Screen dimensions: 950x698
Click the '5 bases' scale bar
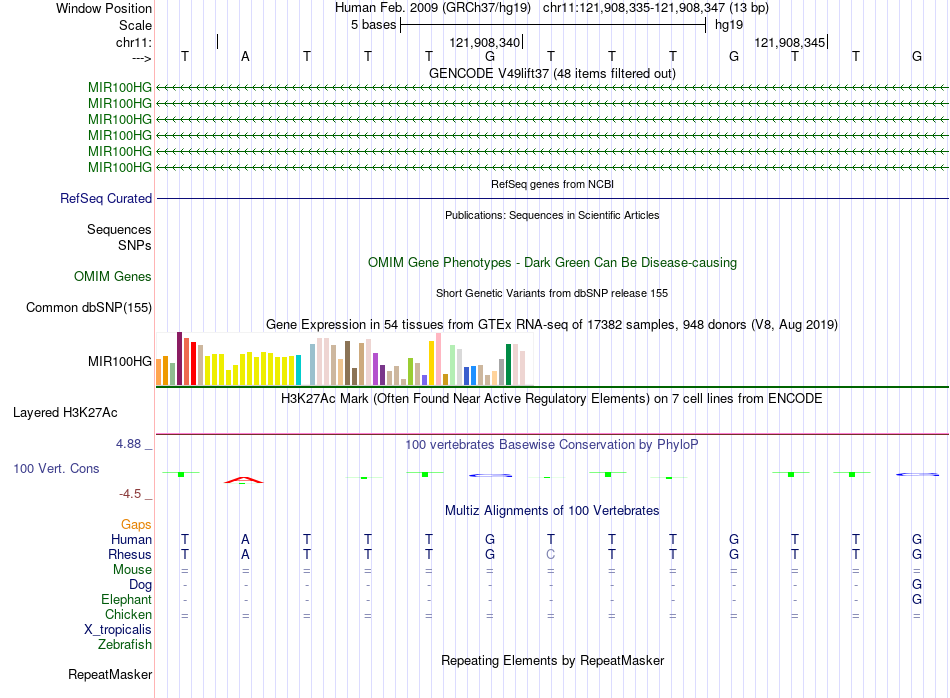click(x=553, y=25)
